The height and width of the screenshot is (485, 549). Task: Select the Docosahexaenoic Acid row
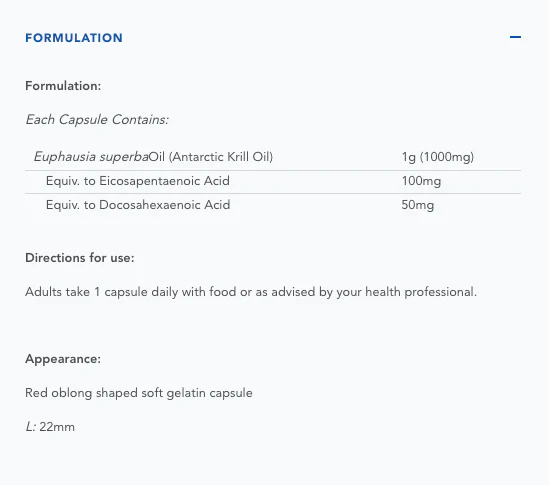click(273, 205)
